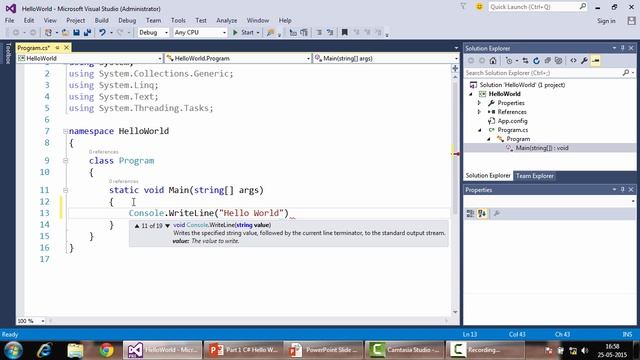Click the Search Solution Explorer field
640x360 pixels.
click(549, 73)
